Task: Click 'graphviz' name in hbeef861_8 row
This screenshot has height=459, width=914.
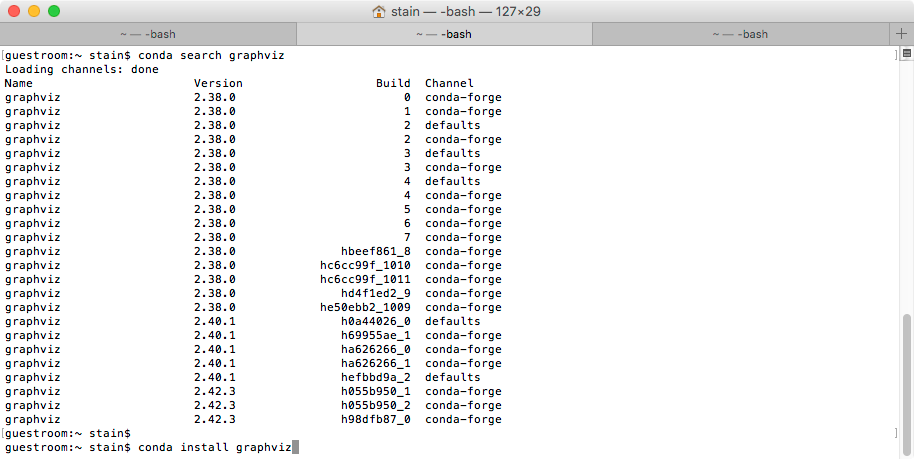Action: 33,251
